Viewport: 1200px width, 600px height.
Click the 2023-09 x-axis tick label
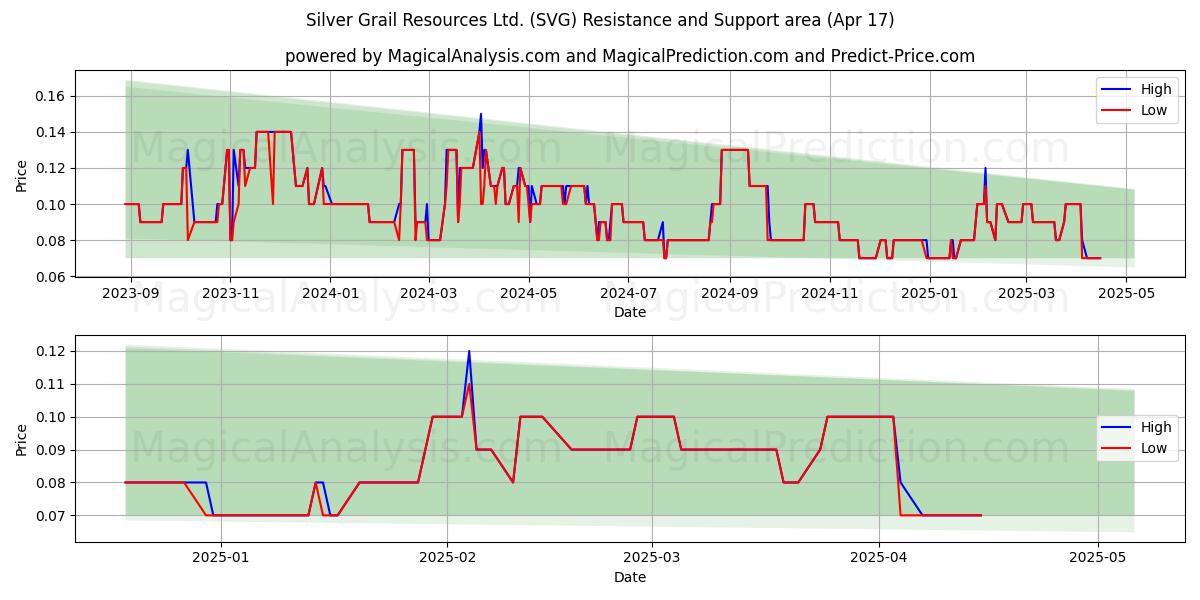pyautogui.click(x=131, y=293)
